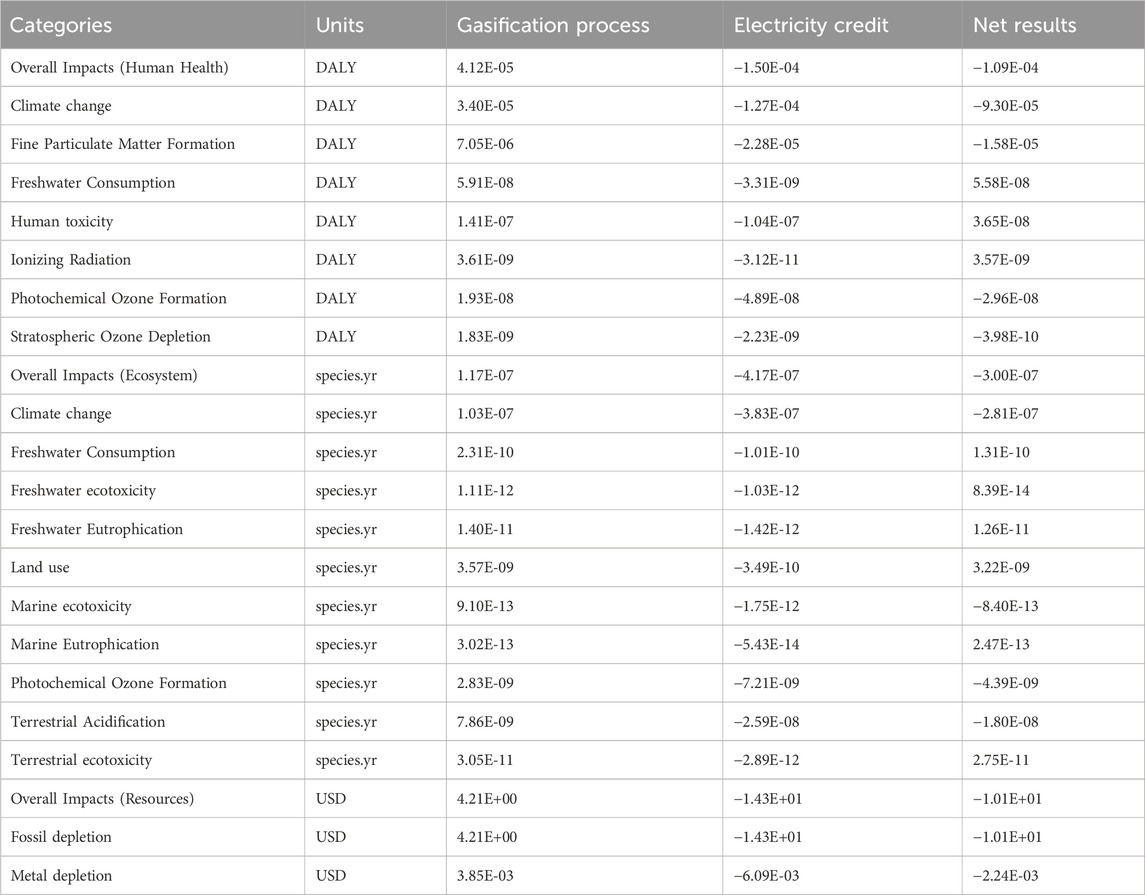Click the −2.24E-03 net result value
1145x895 pixels.
[1011, 876]
